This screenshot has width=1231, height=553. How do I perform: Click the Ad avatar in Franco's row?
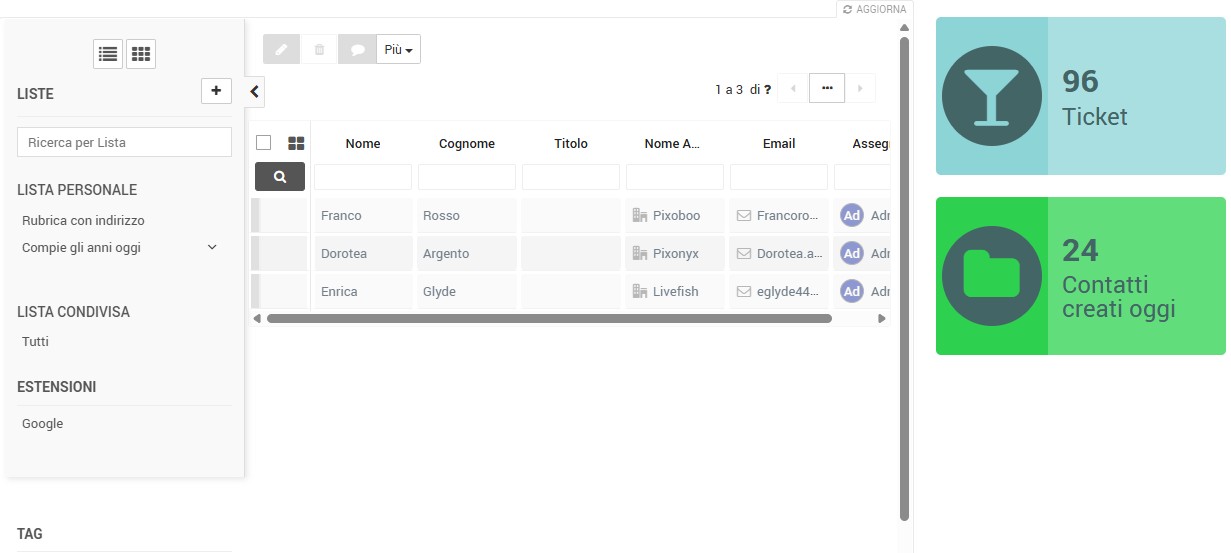pos(852,216)
